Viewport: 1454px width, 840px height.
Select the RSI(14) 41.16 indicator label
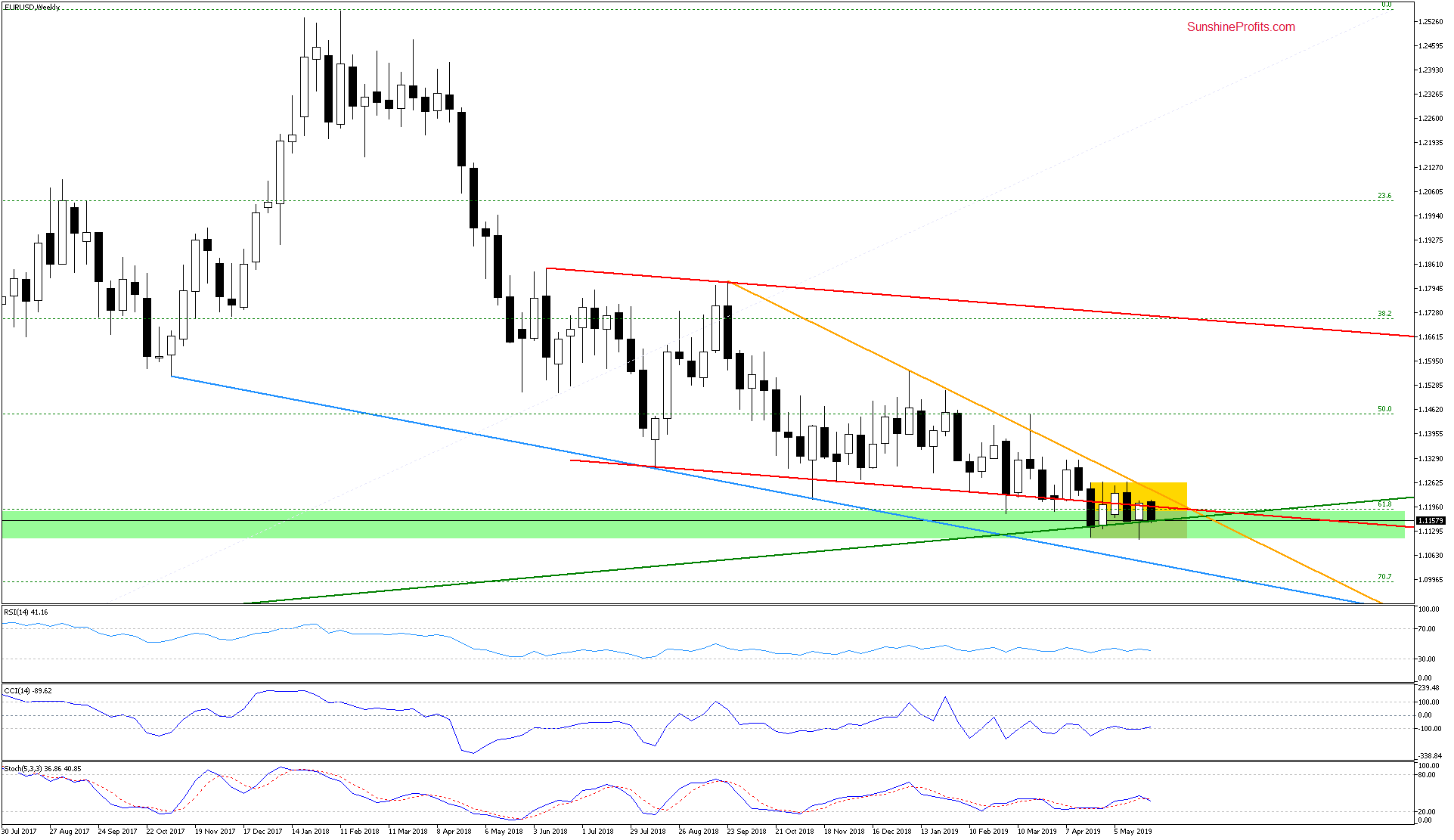26,612
